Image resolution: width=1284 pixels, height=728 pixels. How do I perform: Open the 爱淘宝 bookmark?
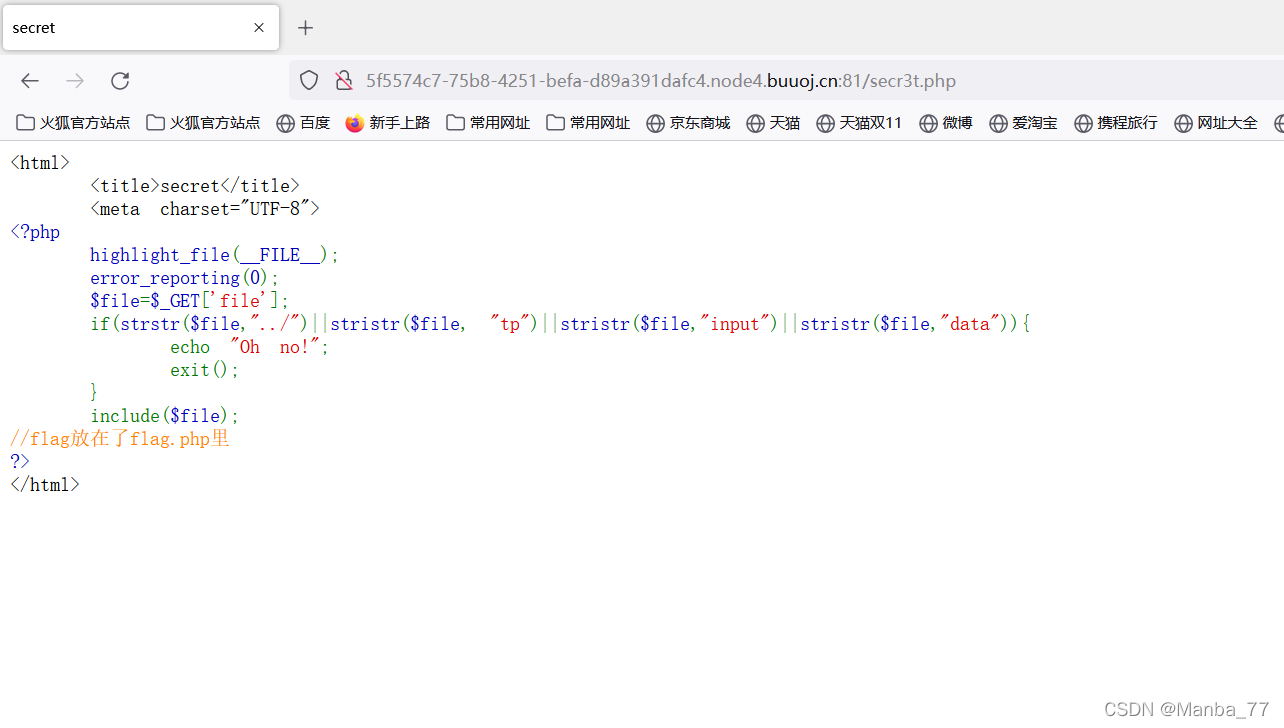1023,123
